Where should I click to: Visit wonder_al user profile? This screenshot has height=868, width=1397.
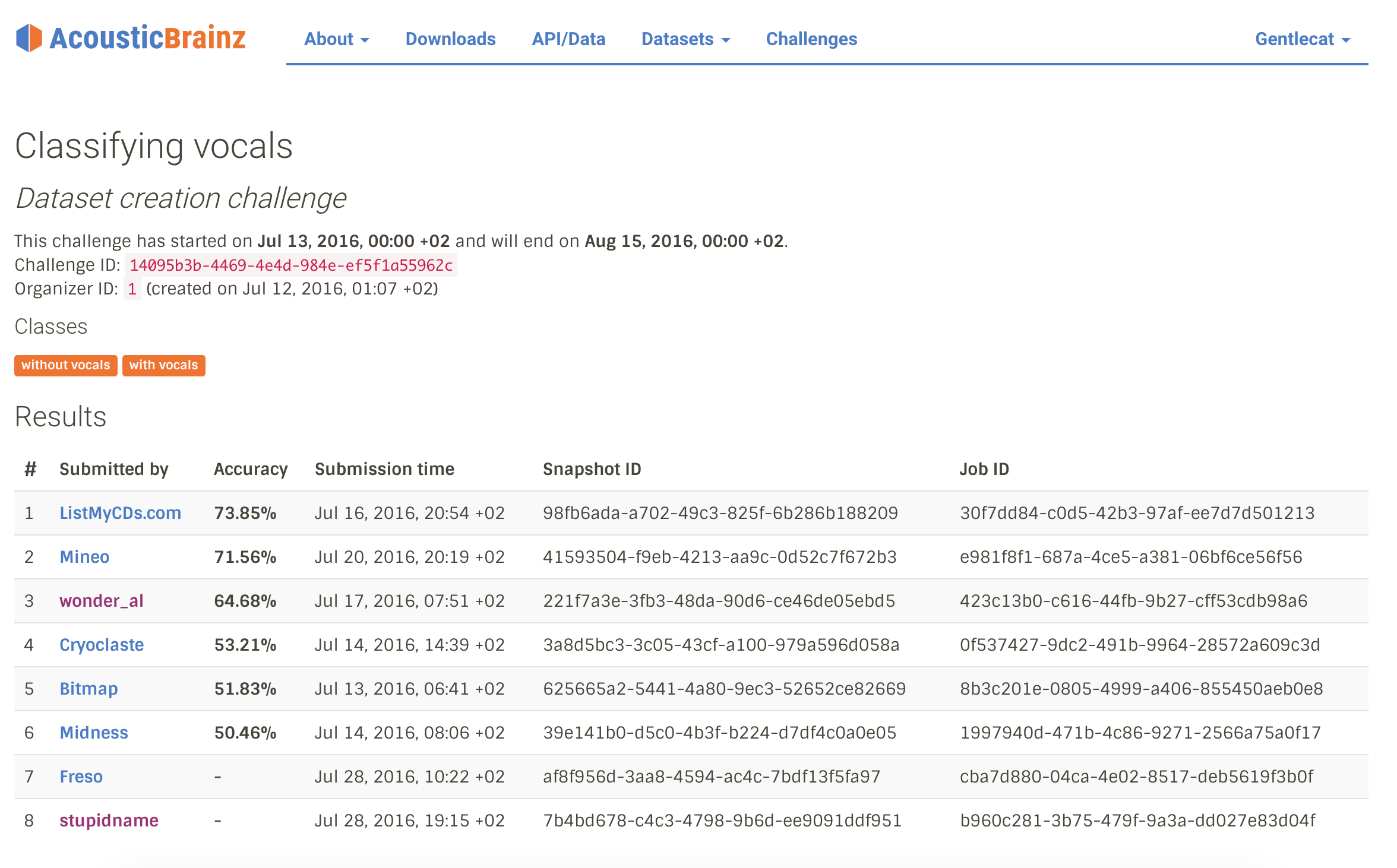click(102, 601)
